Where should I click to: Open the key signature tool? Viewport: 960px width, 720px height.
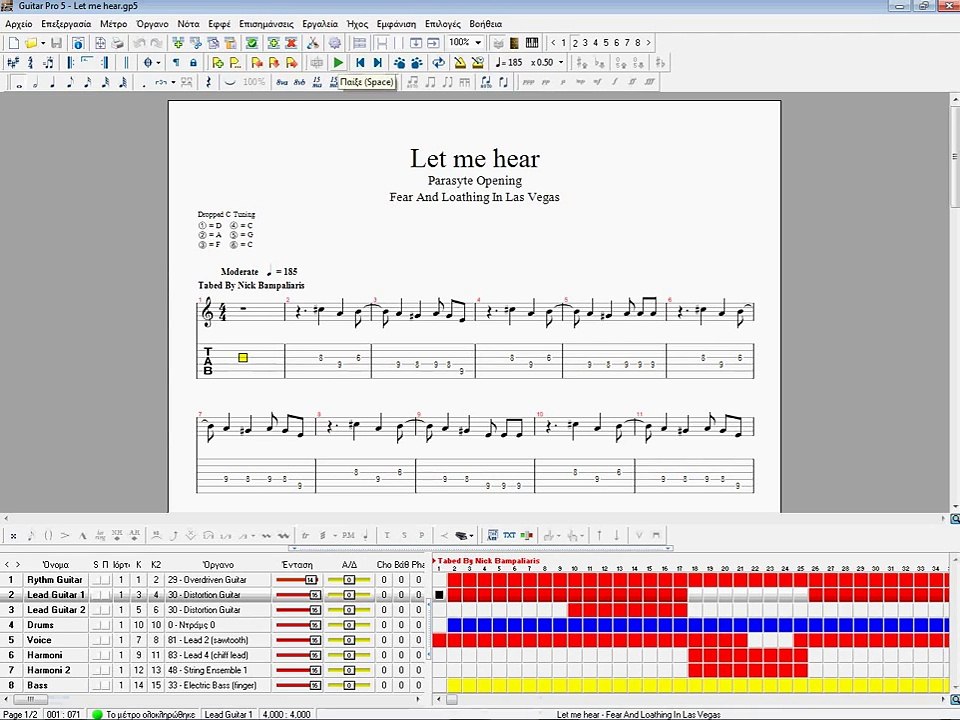(13, 62)
